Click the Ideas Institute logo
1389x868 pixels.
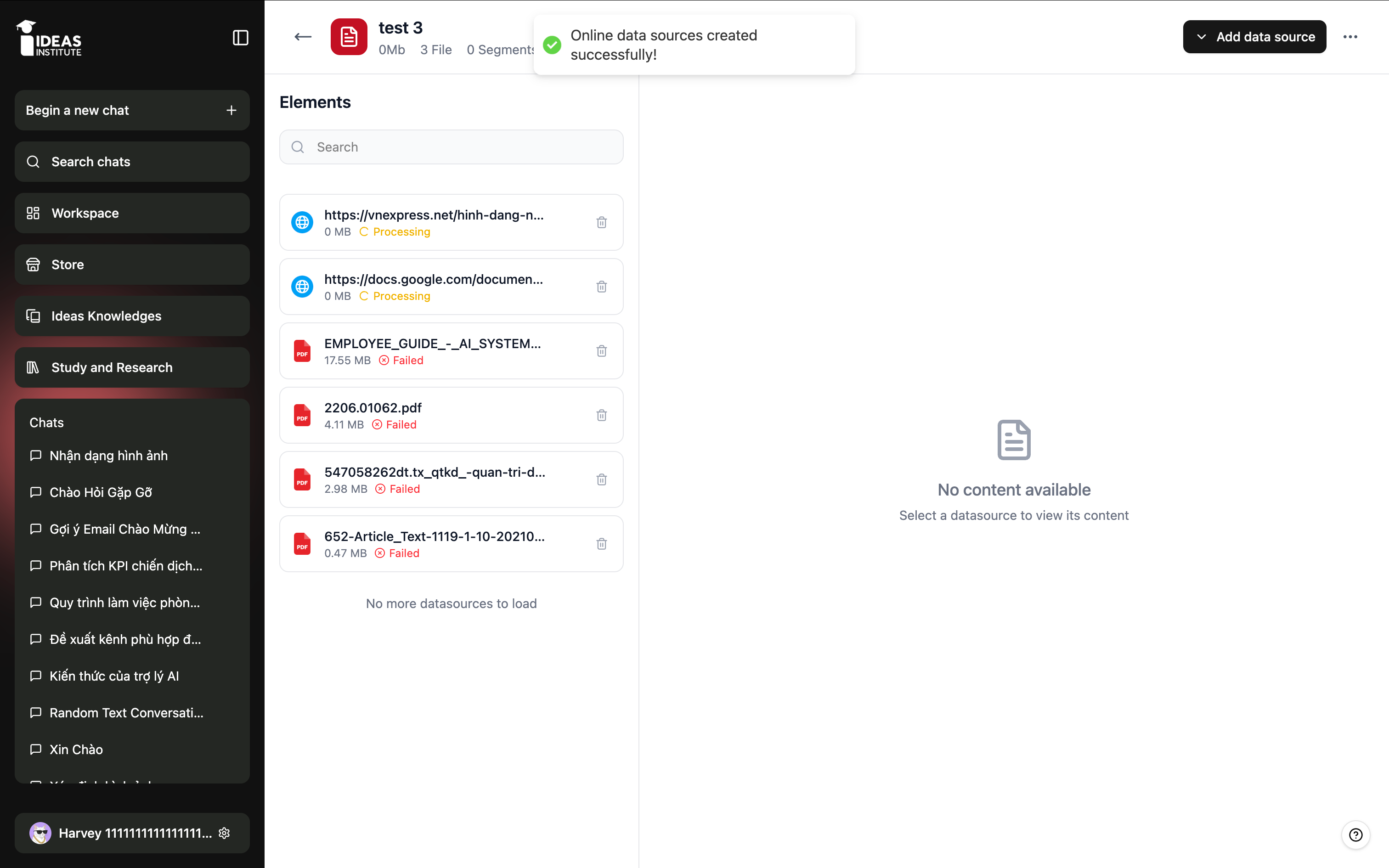[x=49, y=38]
